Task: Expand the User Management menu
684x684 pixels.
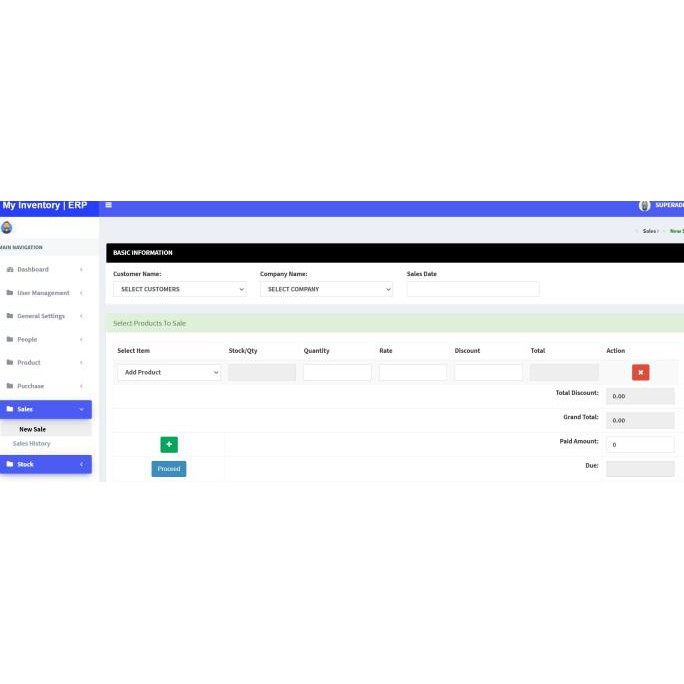Action: click(43, 293)
